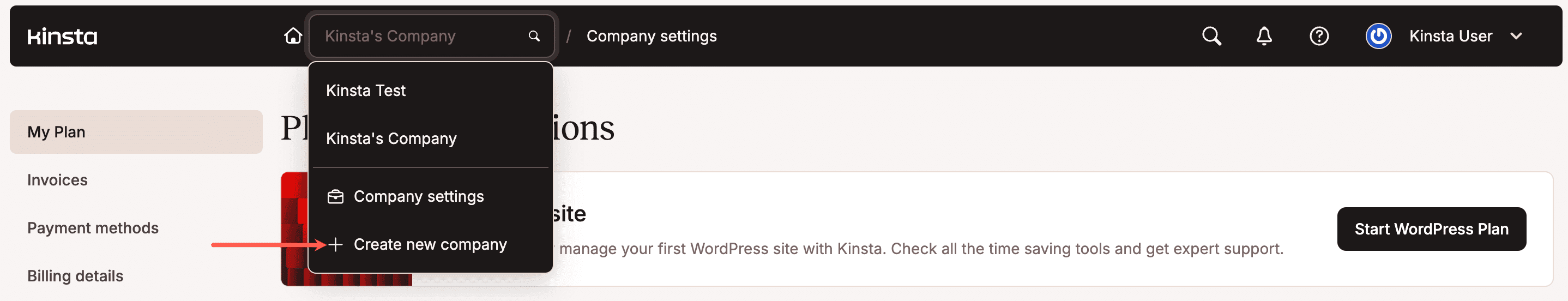Open Billing details in the sidebar
Screen dimensions: 1568x301
[75, 276]
